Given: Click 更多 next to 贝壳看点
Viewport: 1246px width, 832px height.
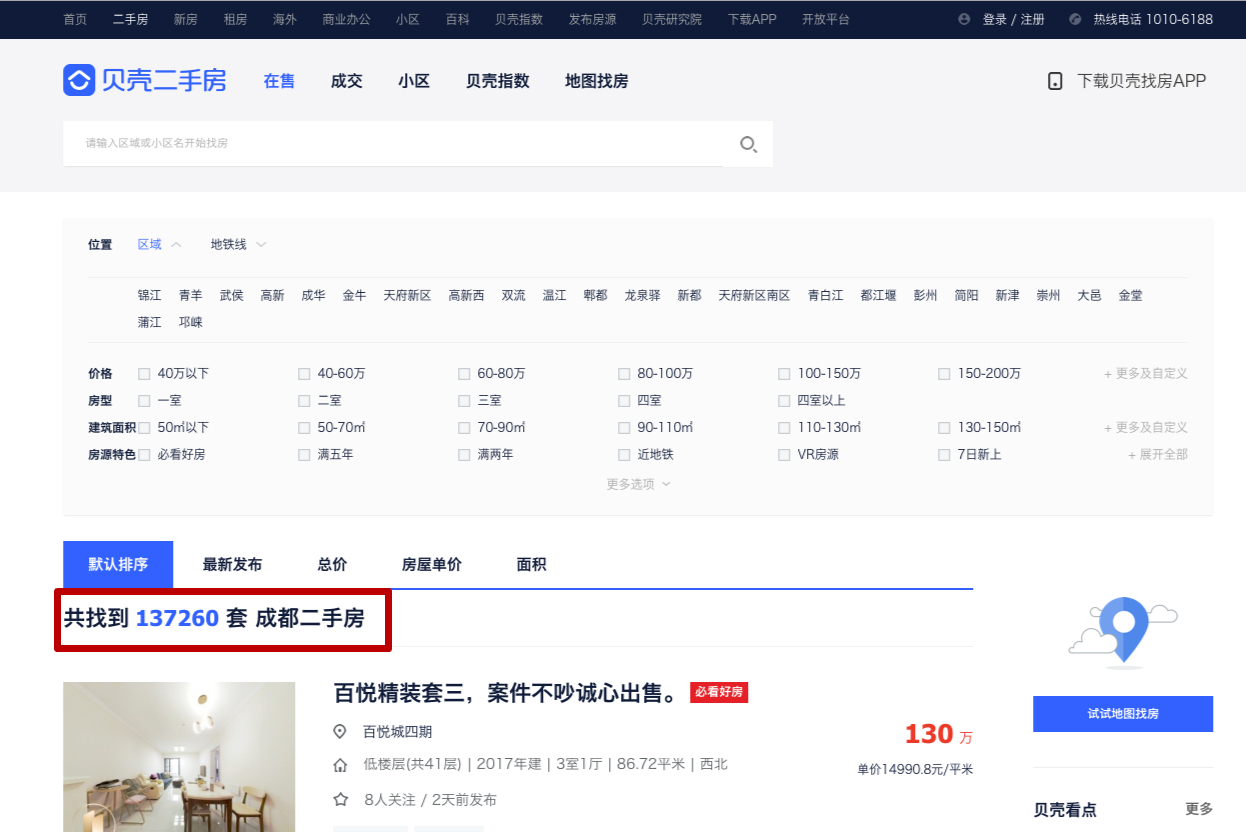Looking at the screenshot, I should click(x=1199, y=809).
